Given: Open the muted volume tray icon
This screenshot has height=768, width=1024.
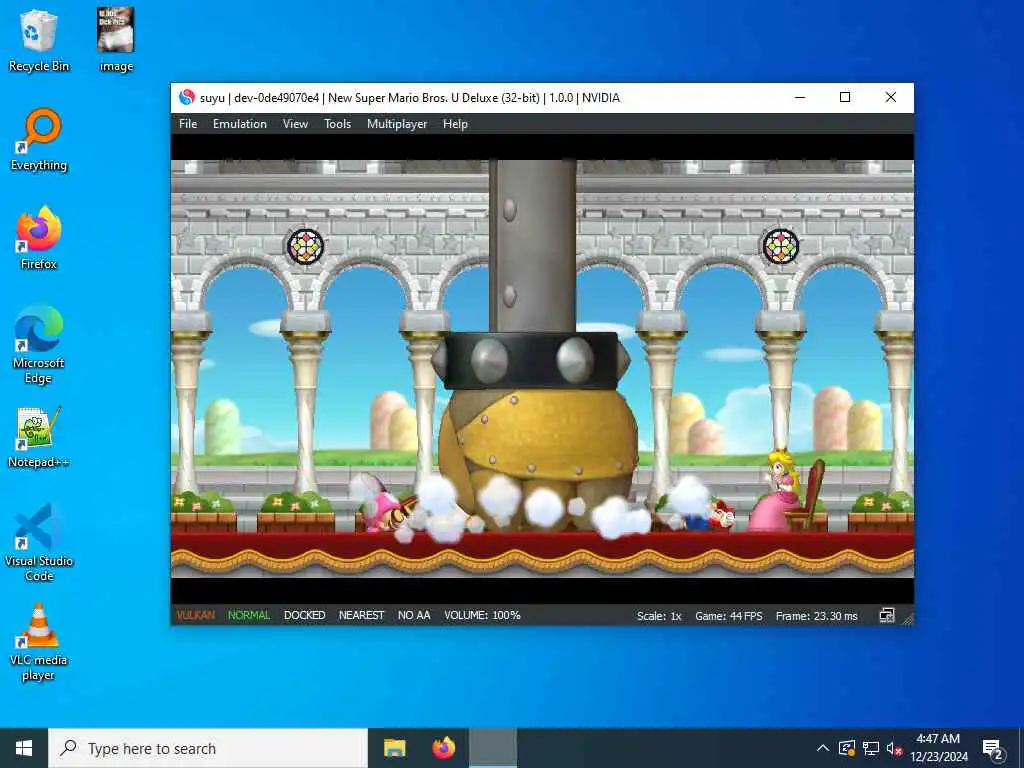Looking at the screenshot, I should (x=895, y=748).
